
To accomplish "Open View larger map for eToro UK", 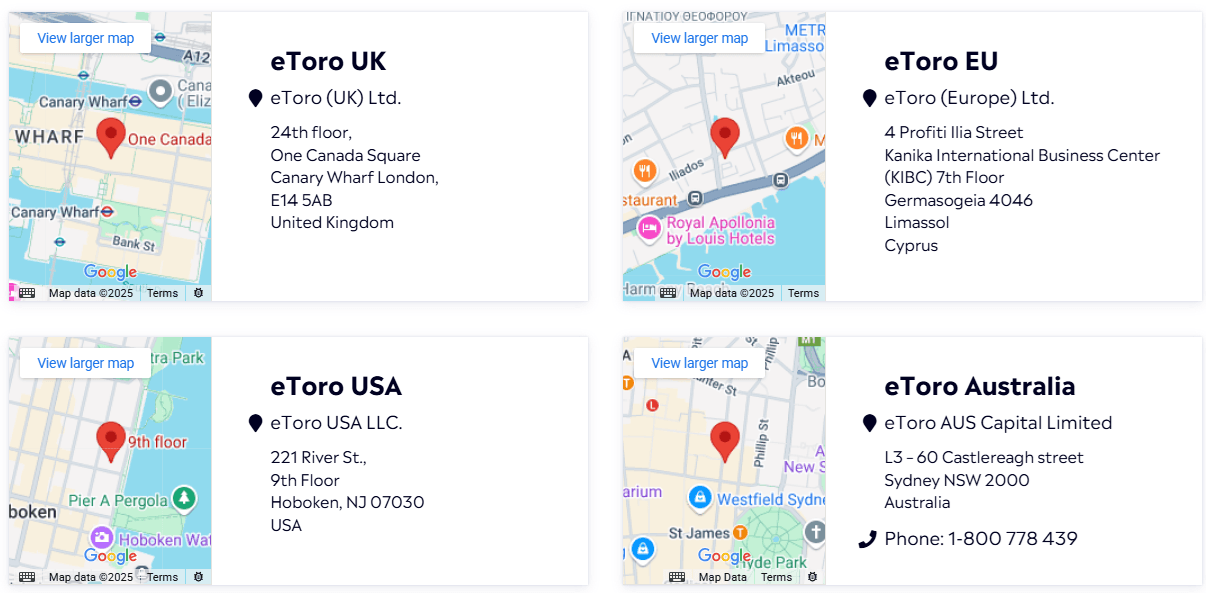I will [x=86, y=38].
